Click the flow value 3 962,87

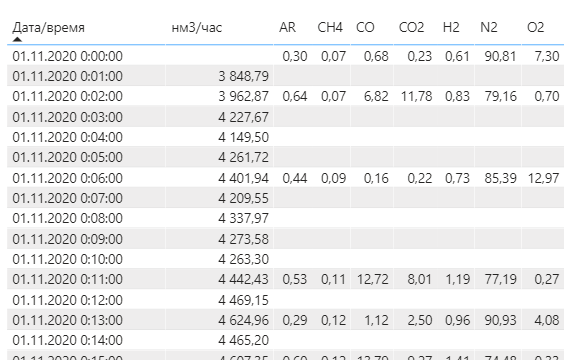pos(243,96)
